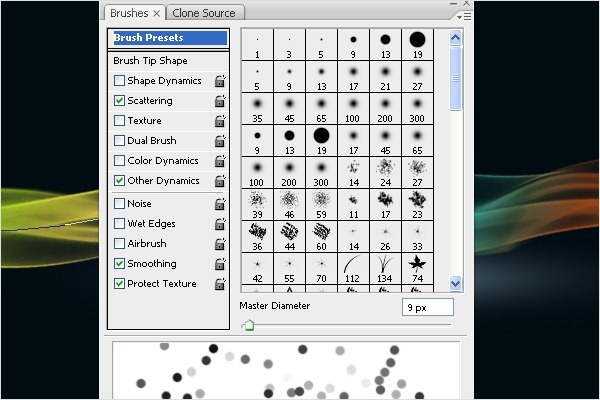Choose the soft round 21 brush
Screen dimensions: 600x400
[385, 77]
